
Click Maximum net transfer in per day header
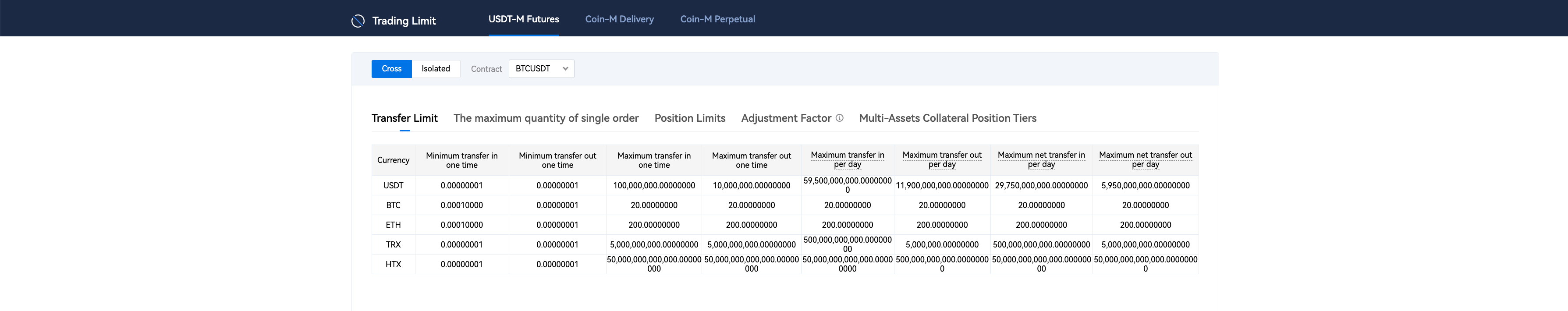(1041, 159)
